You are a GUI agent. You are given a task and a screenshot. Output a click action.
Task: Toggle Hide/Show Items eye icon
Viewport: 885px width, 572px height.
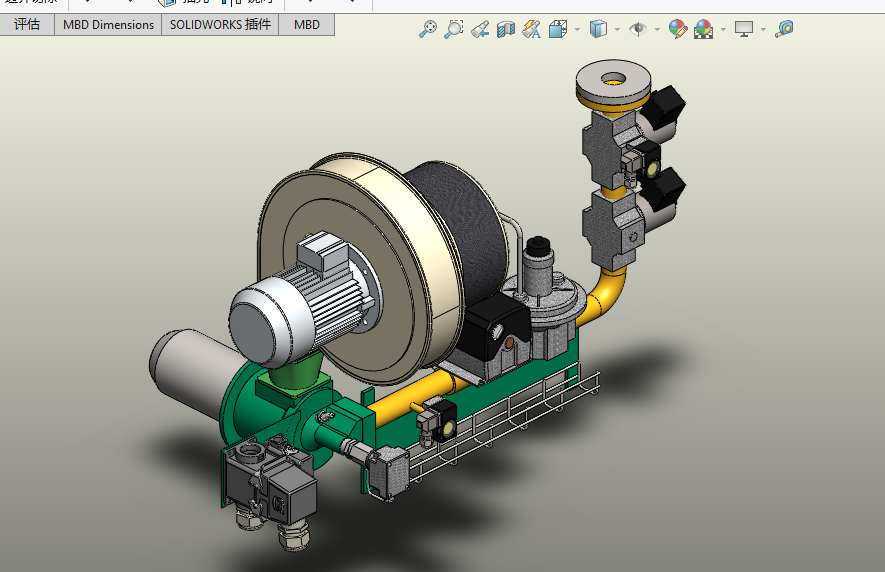(637, 29)
